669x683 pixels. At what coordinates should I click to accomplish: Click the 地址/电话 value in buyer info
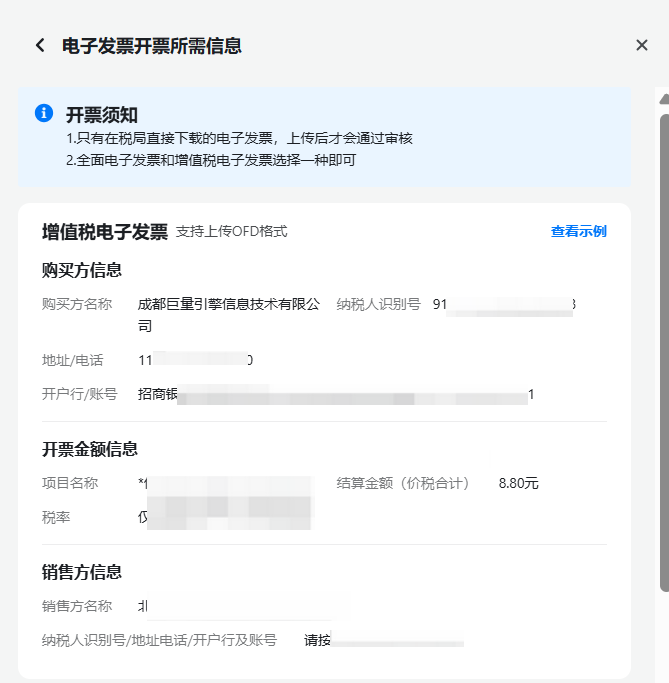(x=195, y=360)
